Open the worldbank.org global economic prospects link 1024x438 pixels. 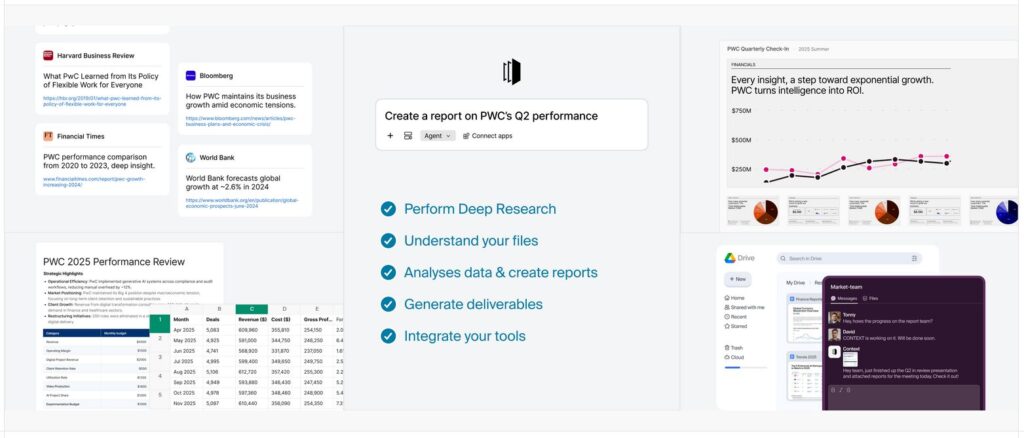pyautogui.click(x=242, y=203)
